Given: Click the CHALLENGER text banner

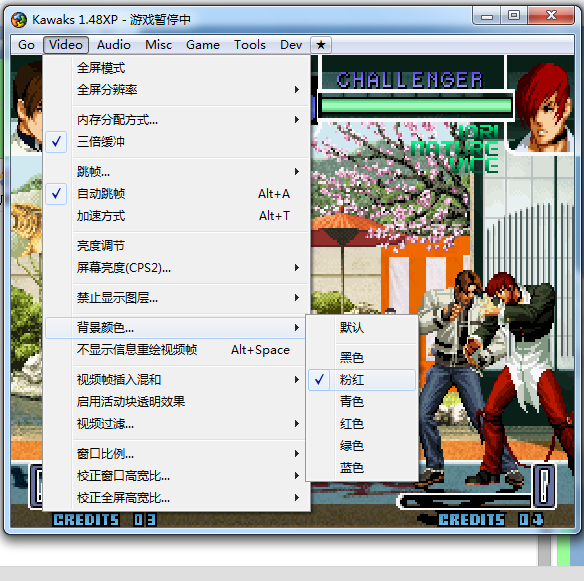Looking at the screenshot, I should pos(409,80).
